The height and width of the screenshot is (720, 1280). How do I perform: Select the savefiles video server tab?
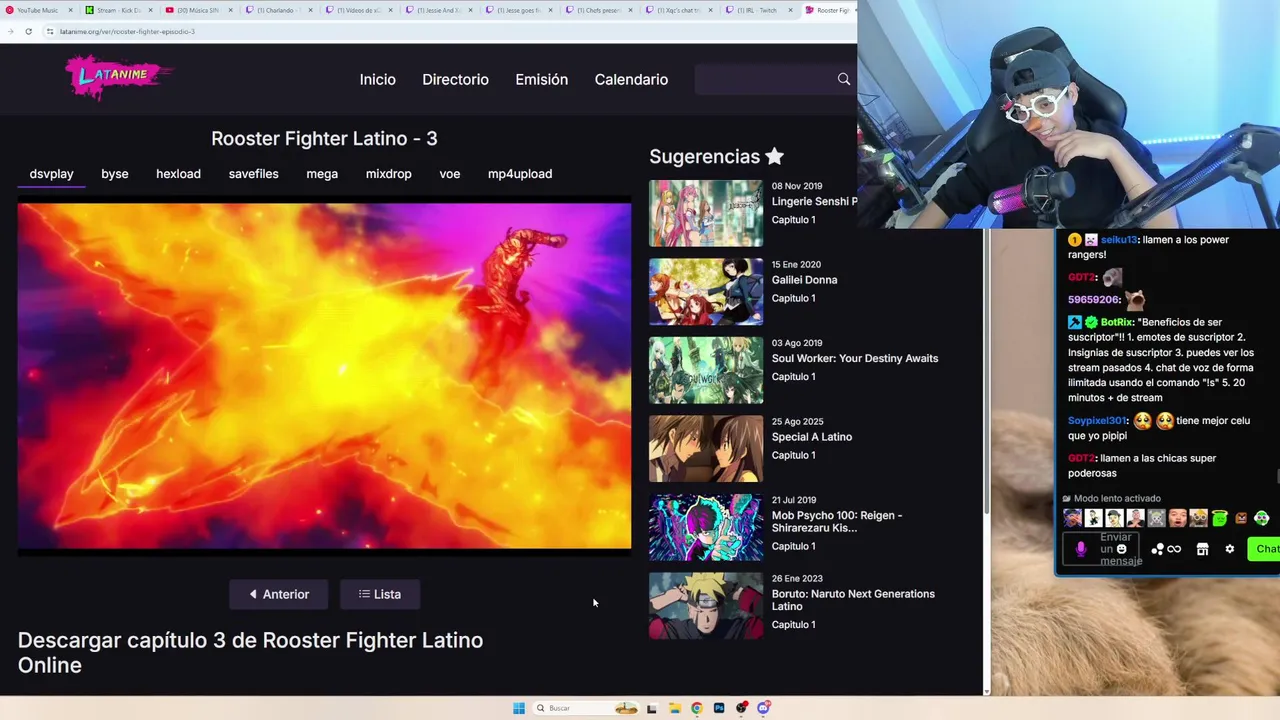click(253, 174)
